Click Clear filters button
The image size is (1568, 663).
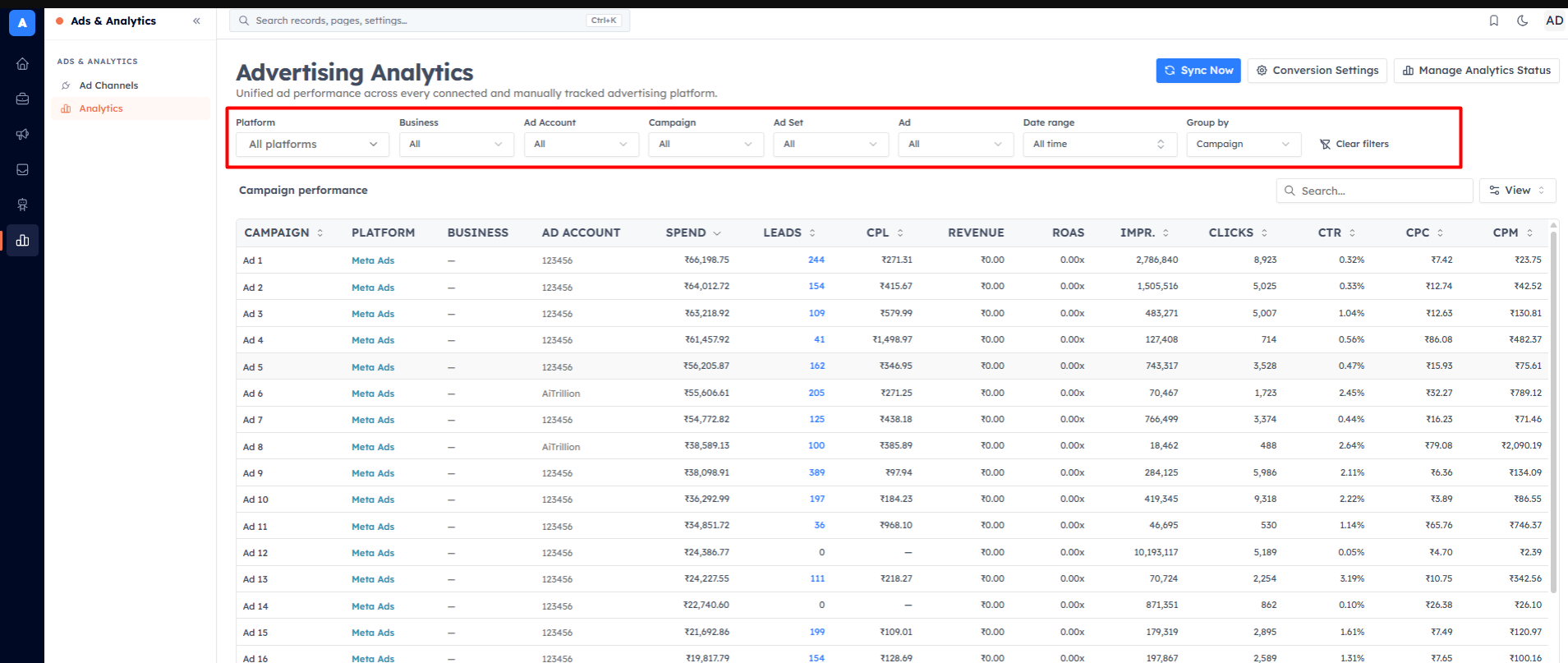coord(1354,144)
